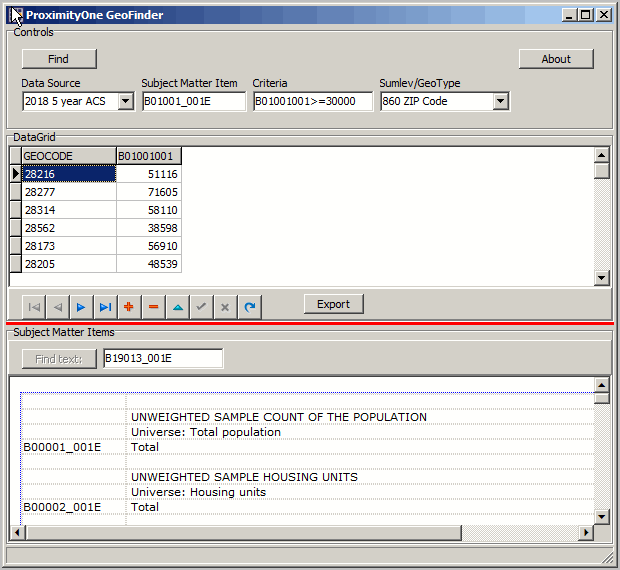This screenshot has height=570, width=620.
Task: Click the B00001_001E item code
Action: (62, 447)
